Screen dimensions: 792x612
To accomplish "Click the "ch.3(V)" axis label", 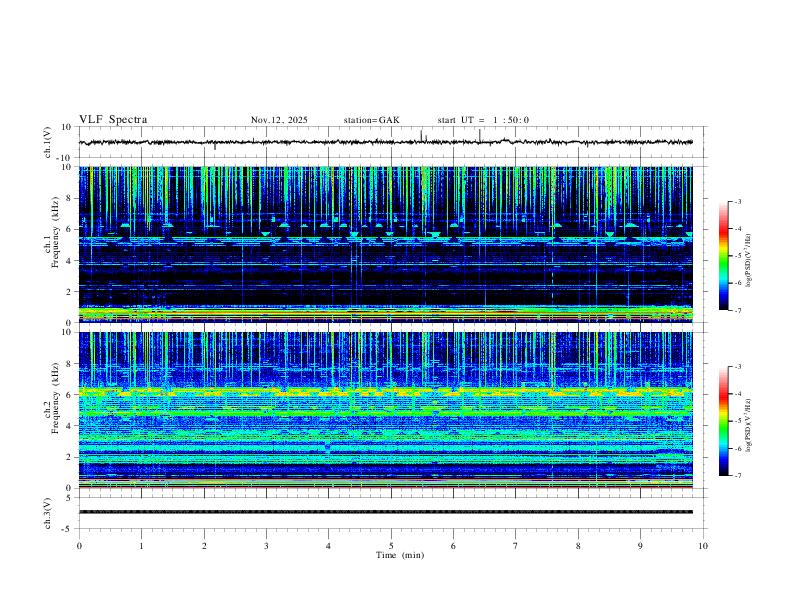I will click(x=48, y=513).
